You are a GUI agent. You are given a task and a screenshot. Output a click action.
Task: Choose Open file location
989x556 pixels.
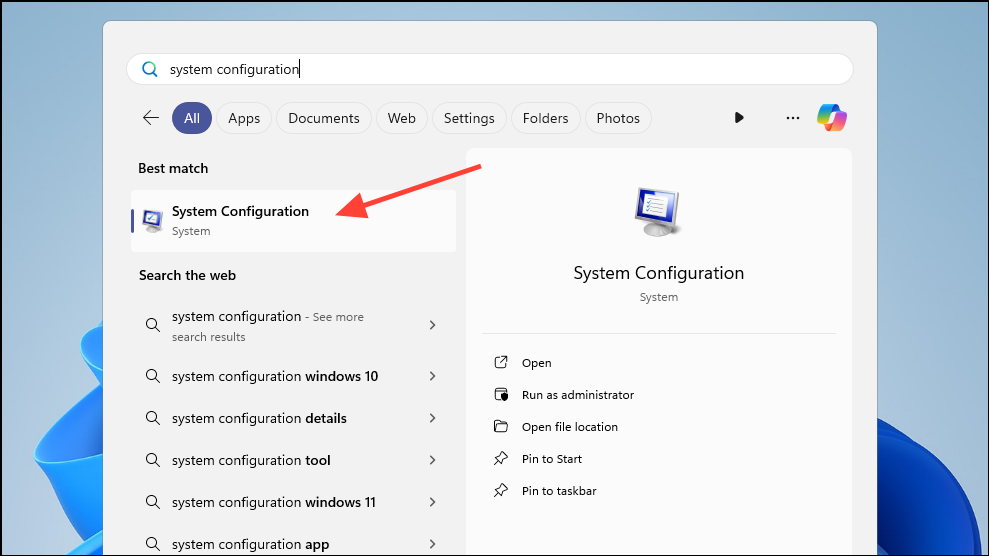coord(570,427)
